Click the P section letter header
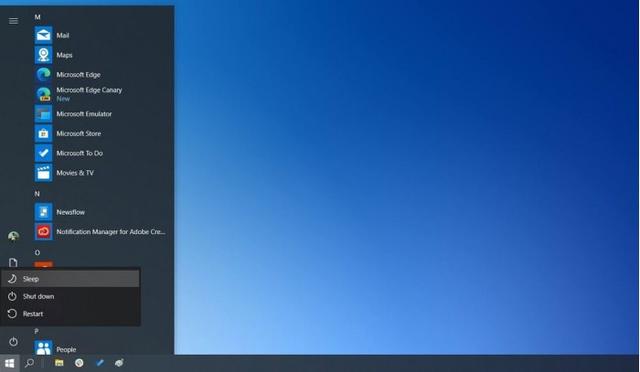 tap(36, 331)
